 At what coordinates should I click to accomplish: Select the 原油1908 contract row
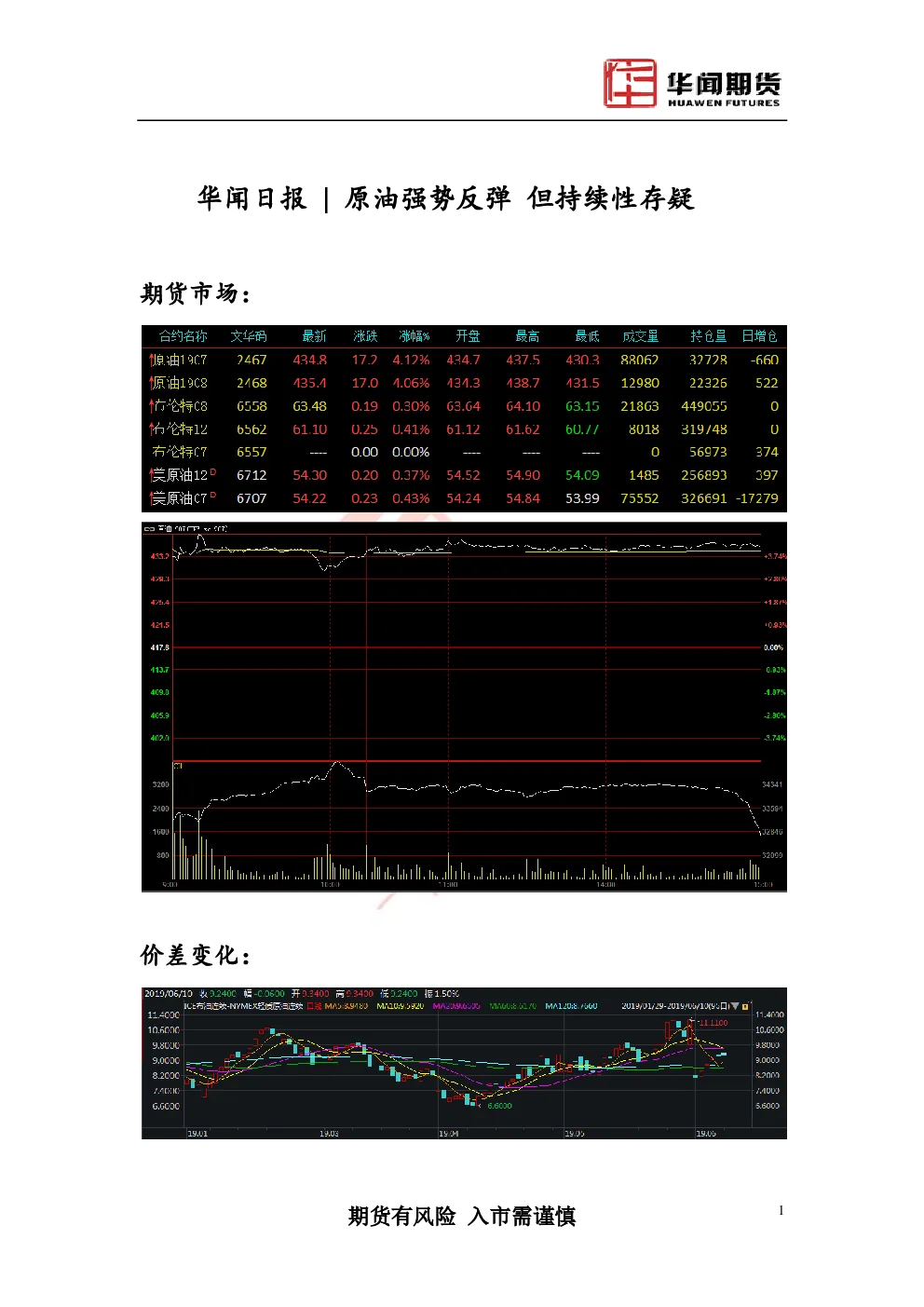click(x=464, y=383)
